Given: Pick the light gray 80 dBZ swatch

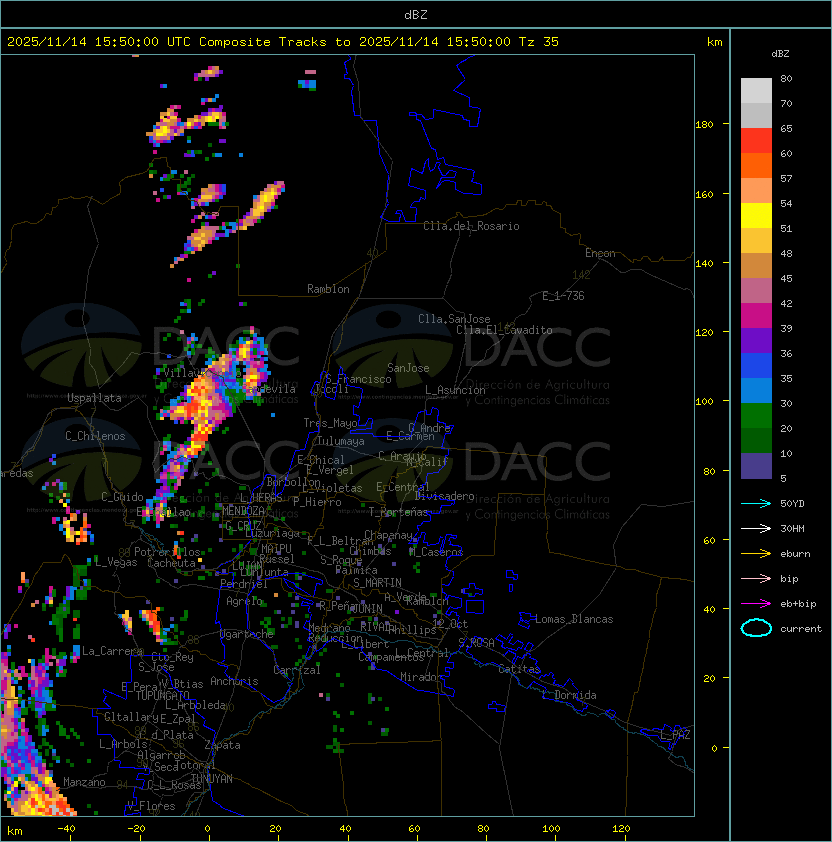Looking at the screenshot, I should point(756,90).
